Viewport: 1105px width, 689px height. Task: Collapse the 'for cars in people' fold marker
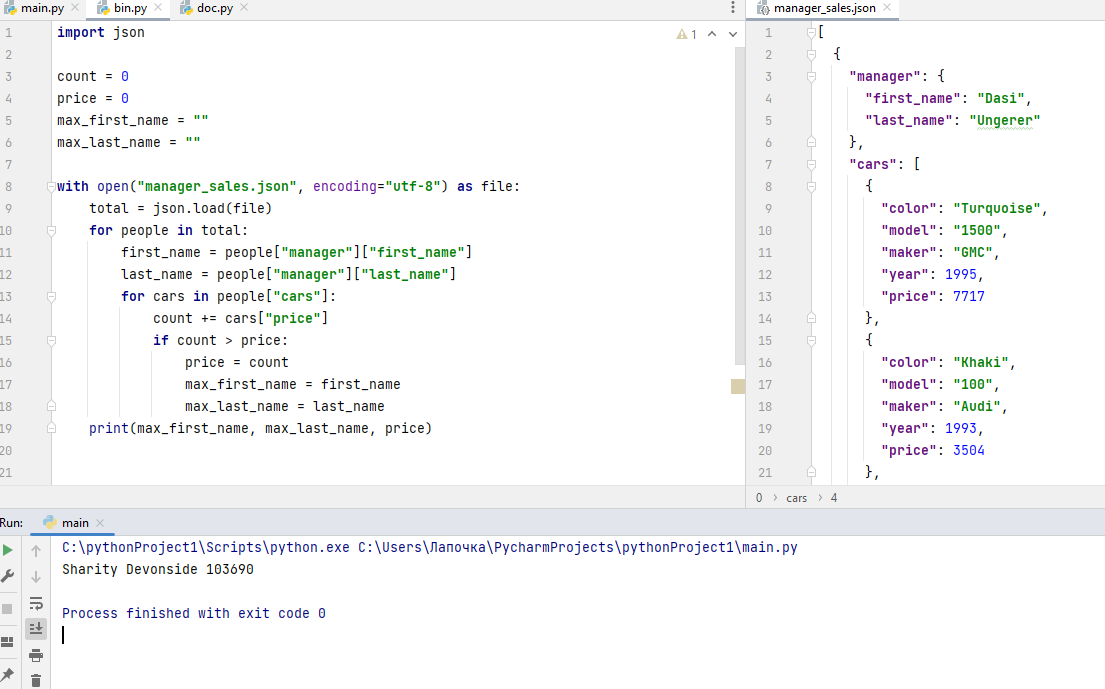(51, 297)
